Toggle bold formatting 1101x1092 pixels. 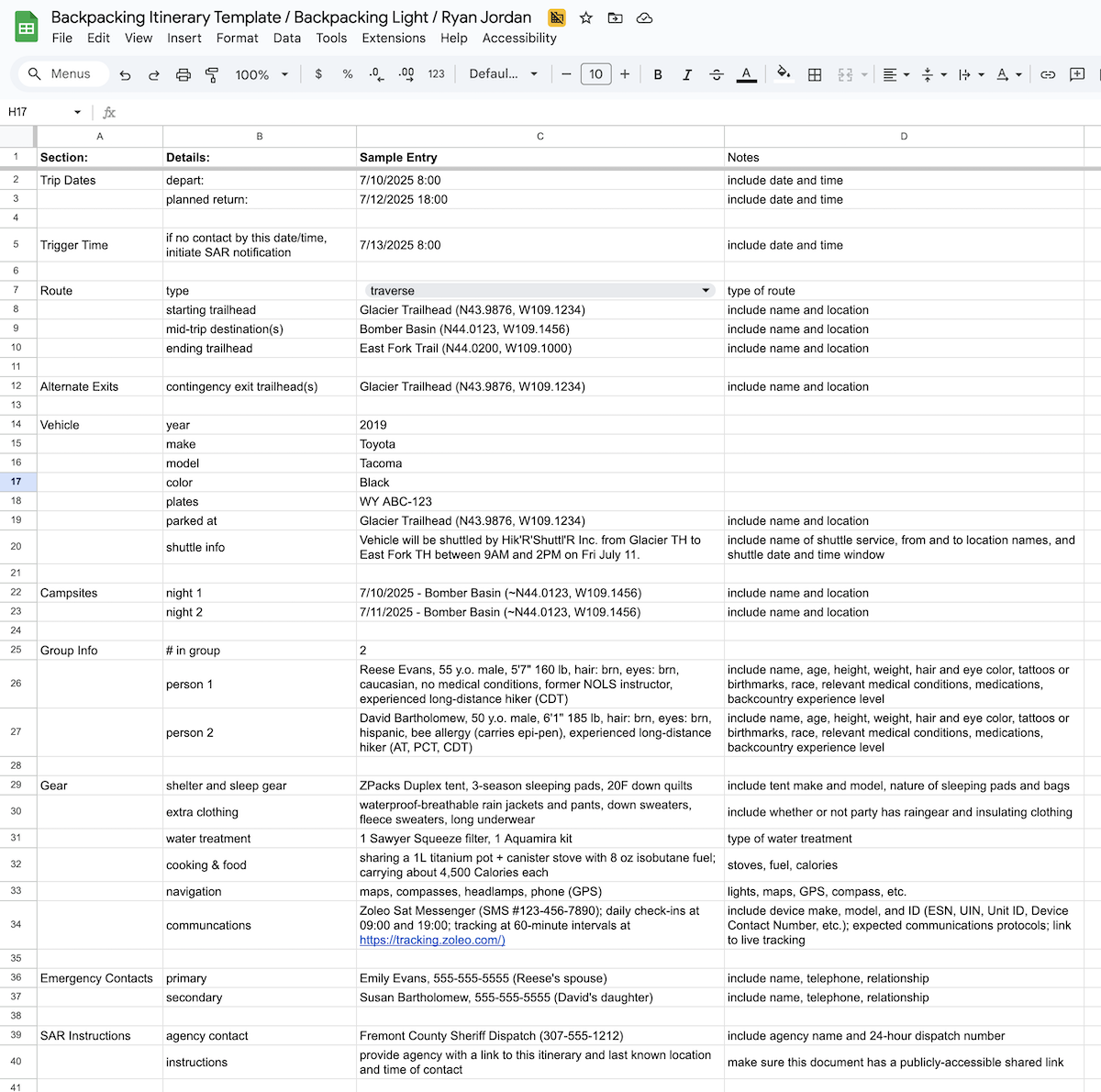click(658, 74)
